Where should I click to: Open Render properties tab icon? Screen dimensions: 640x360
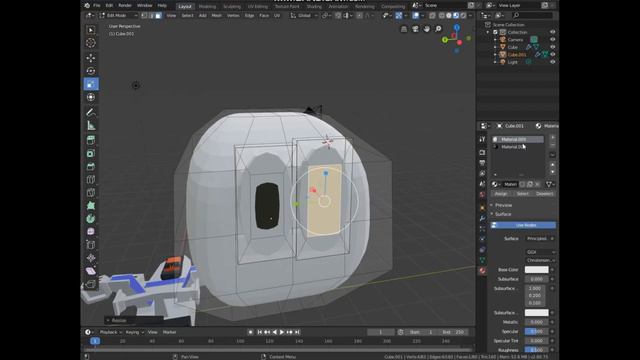coord(482,152)
